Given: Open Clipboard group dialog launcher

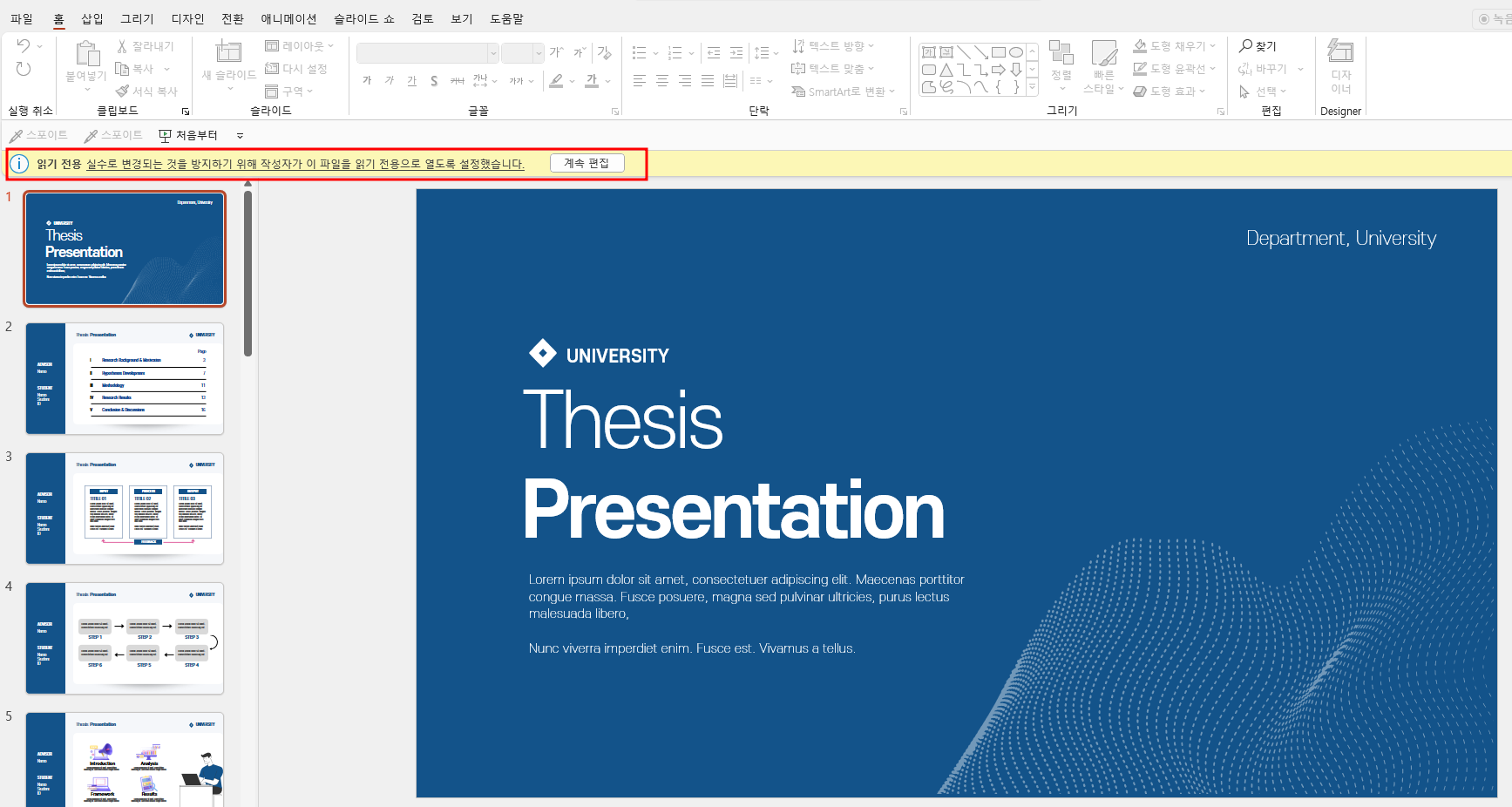Looking at the screenshot, I should tap(186, 112).
